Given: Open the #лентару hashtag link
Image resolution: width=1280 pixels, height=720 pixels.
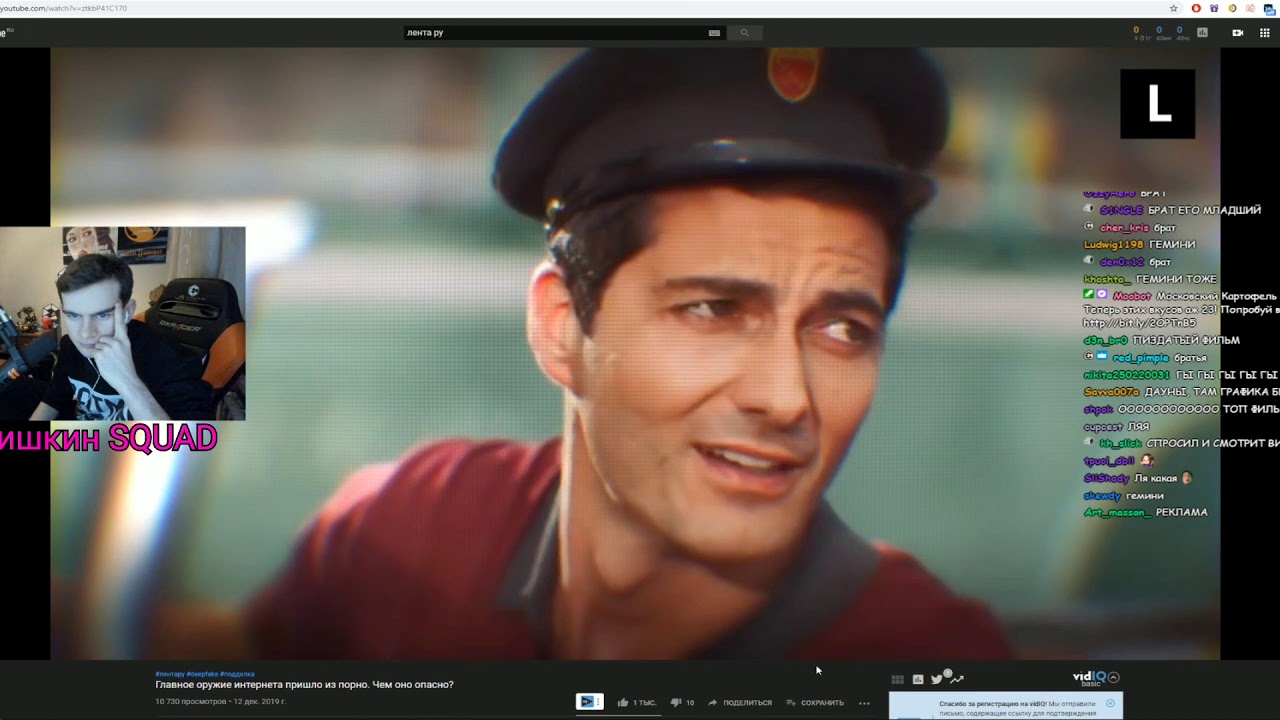Looking at the screenshot, I should pyautogui.click(x=170, y=674).
